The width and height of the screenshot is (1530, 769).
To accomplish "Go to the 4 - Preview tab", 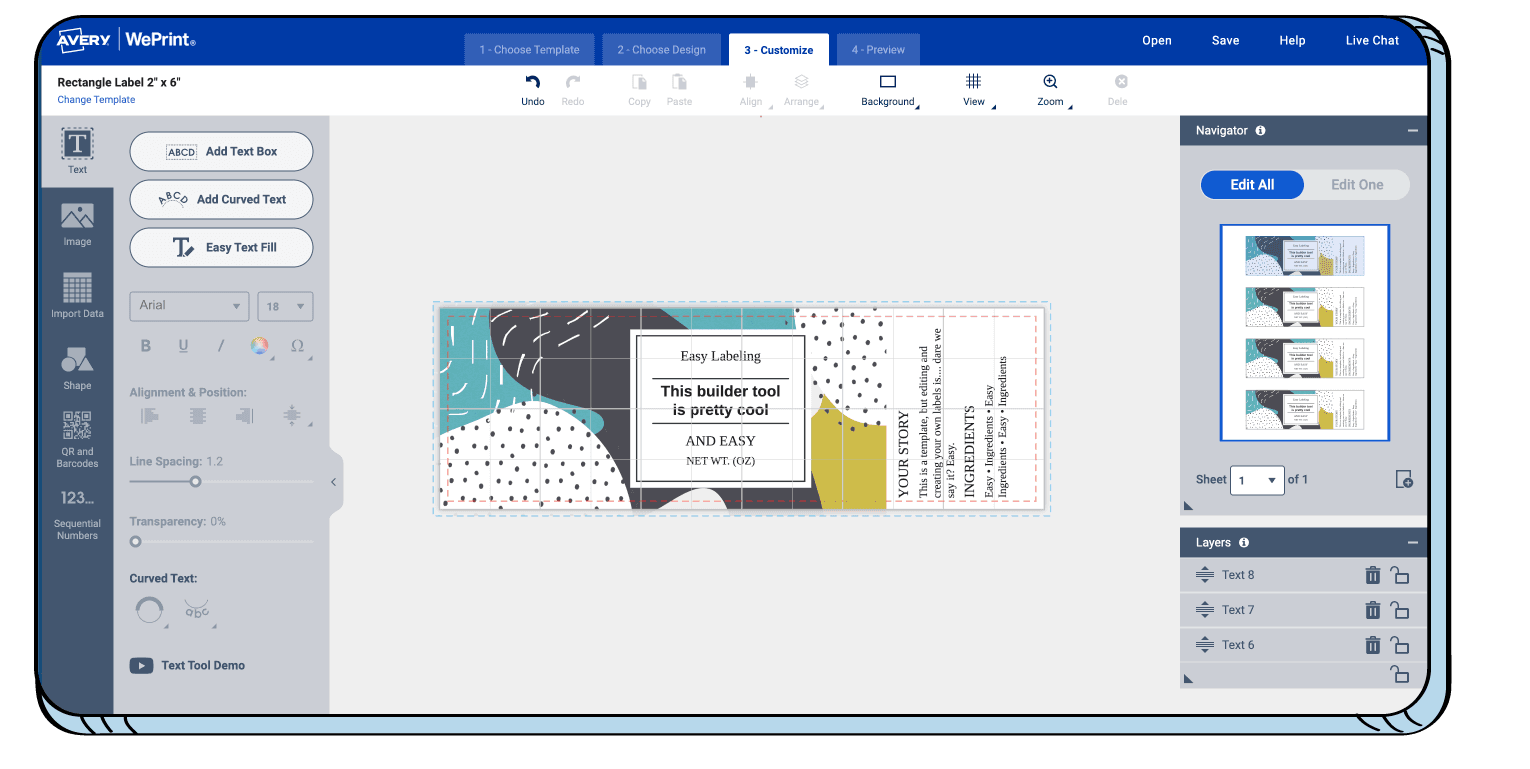I will coord(878,50).
